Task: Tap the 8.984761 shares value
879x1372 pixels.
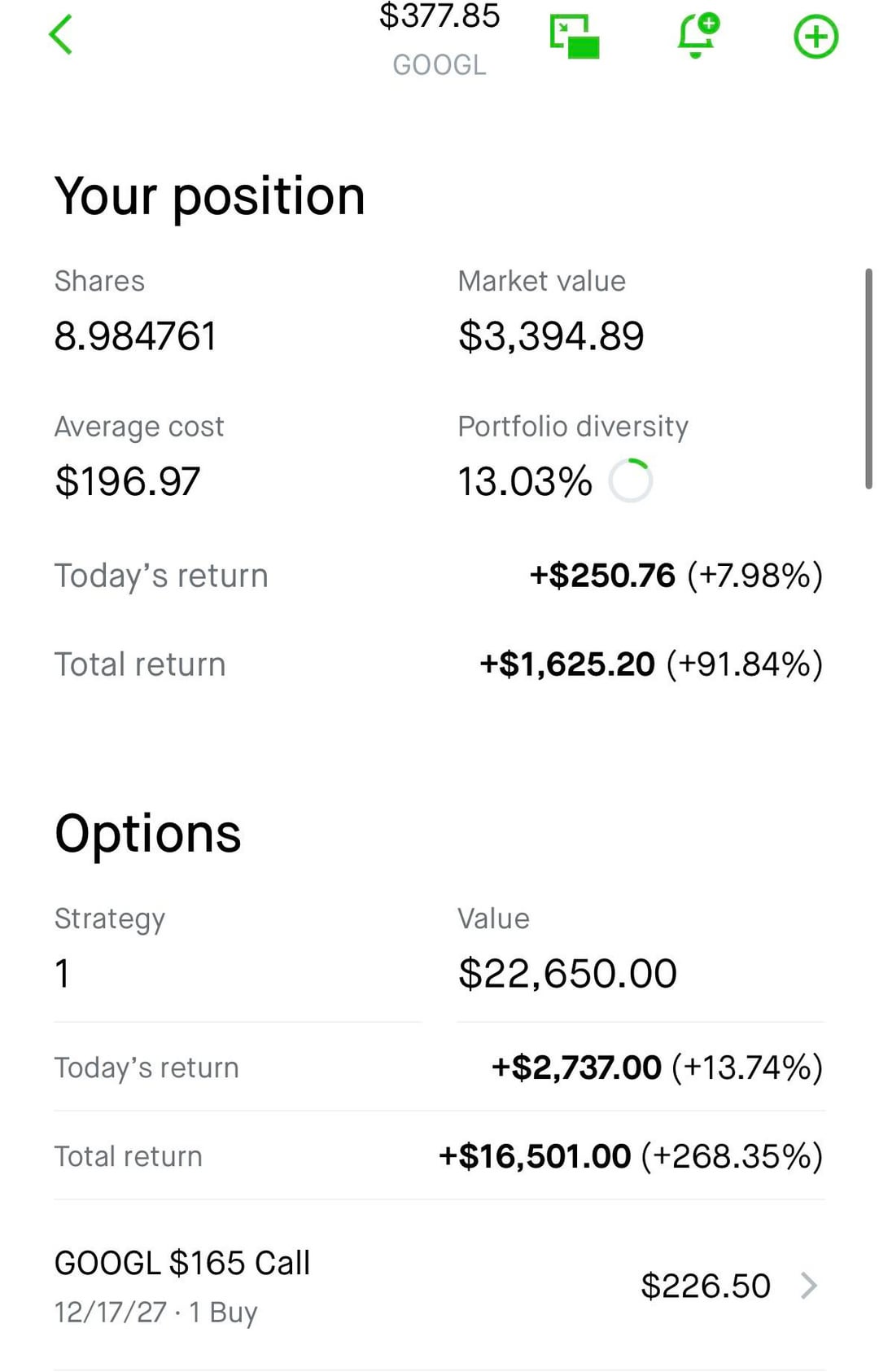Action: (x=135, y=336)
